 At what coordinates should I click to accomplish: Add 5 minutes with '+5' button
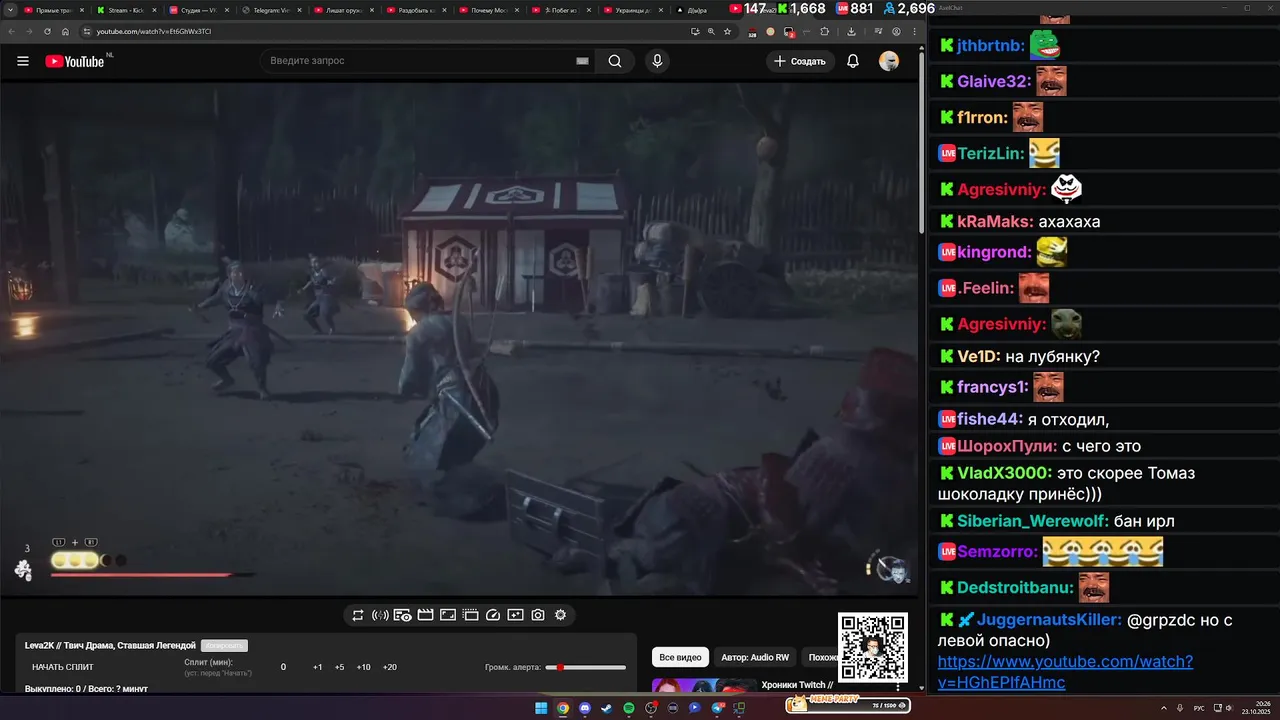[340, 667]
